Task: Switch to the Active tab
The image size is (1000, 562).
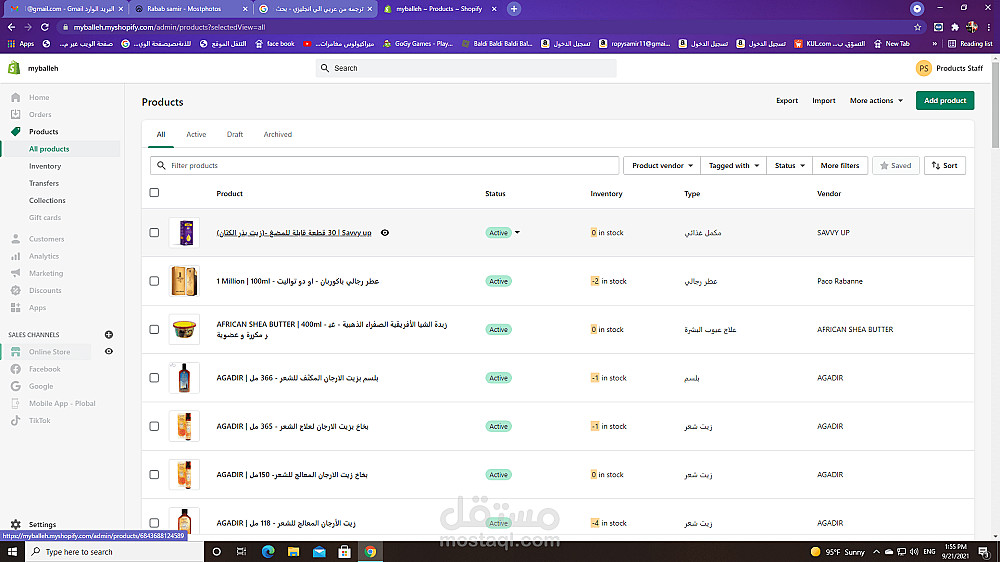Action: tap(196, 135)
